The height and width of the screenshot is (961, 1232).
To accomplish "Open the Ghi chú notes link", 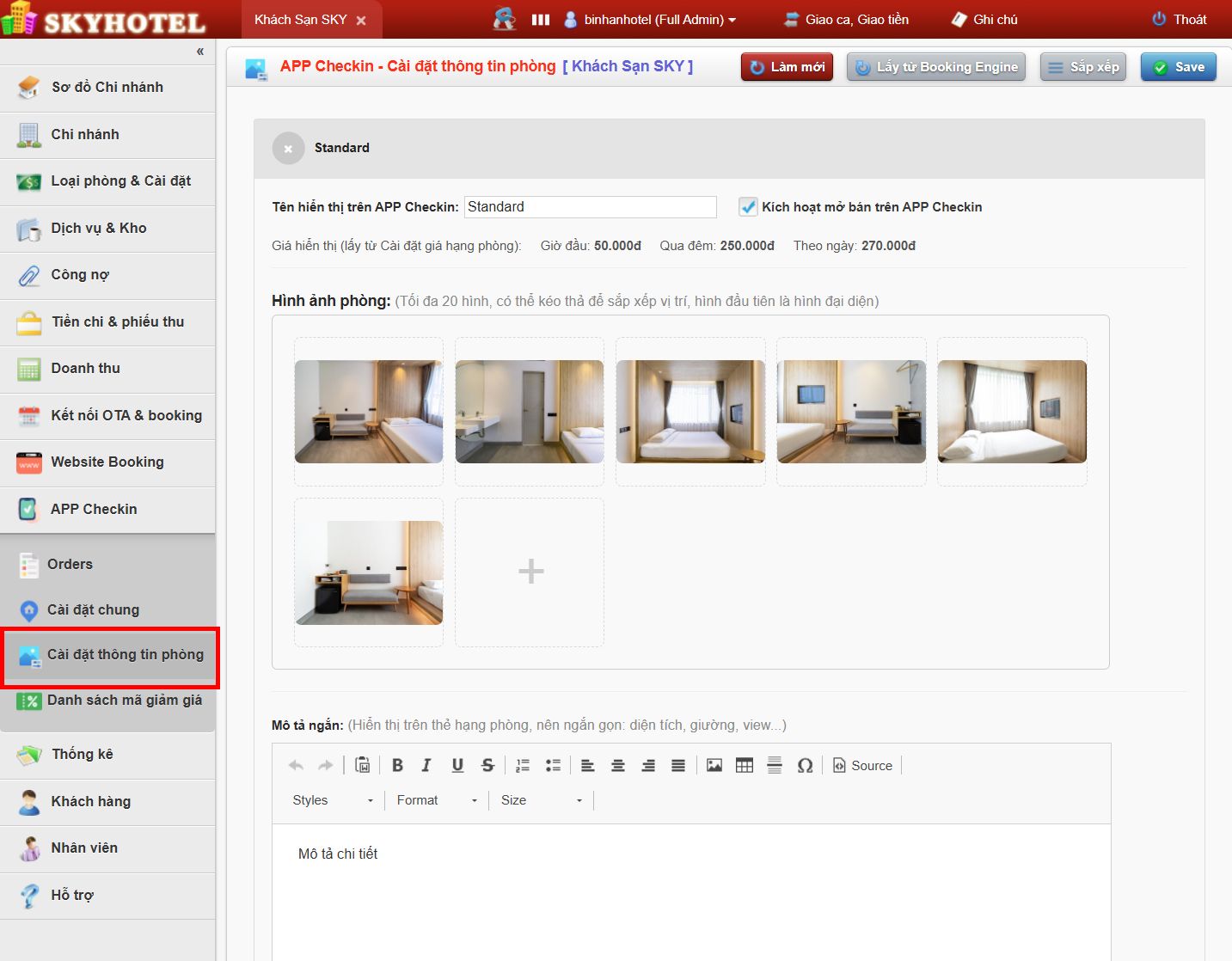I will pos(984,20).
